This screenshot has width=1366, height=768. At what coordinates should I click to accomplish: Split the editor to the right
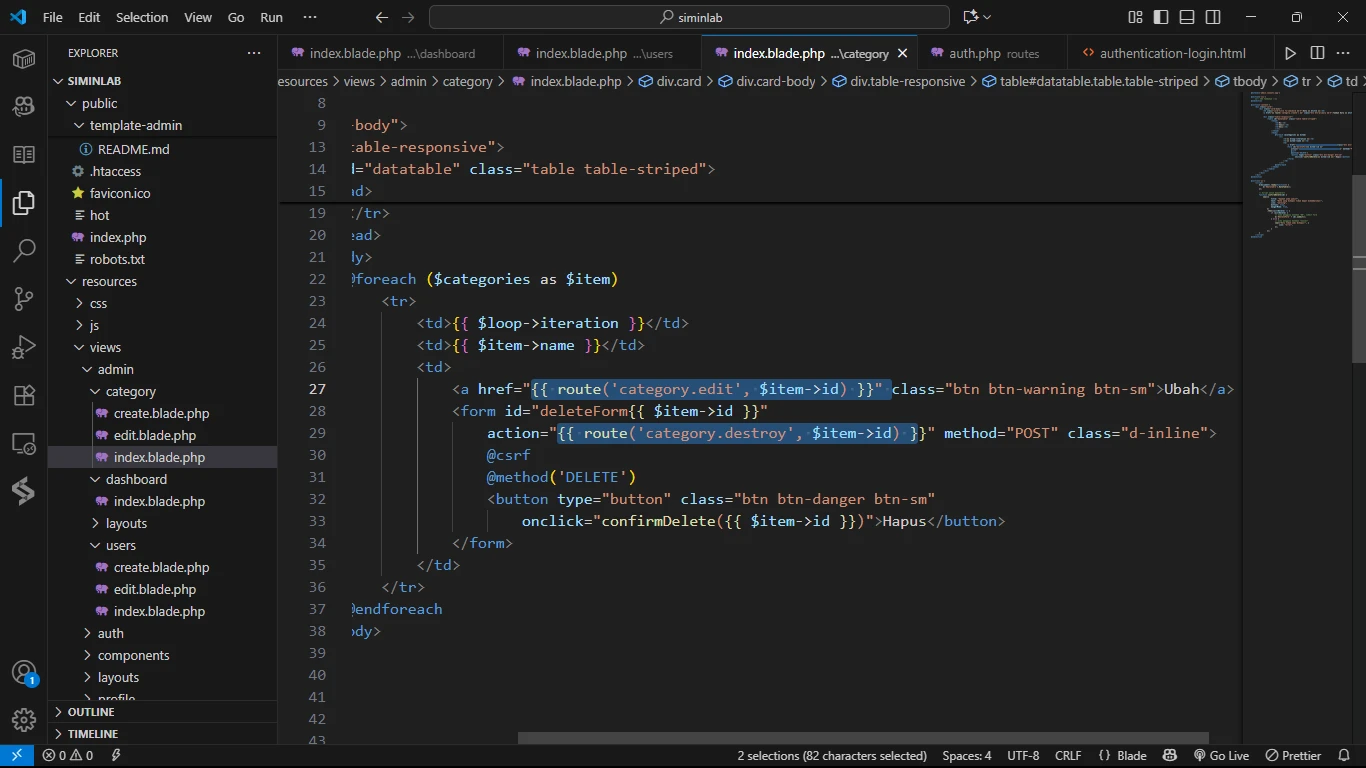pyautogui.click(x=1317, y=53)
